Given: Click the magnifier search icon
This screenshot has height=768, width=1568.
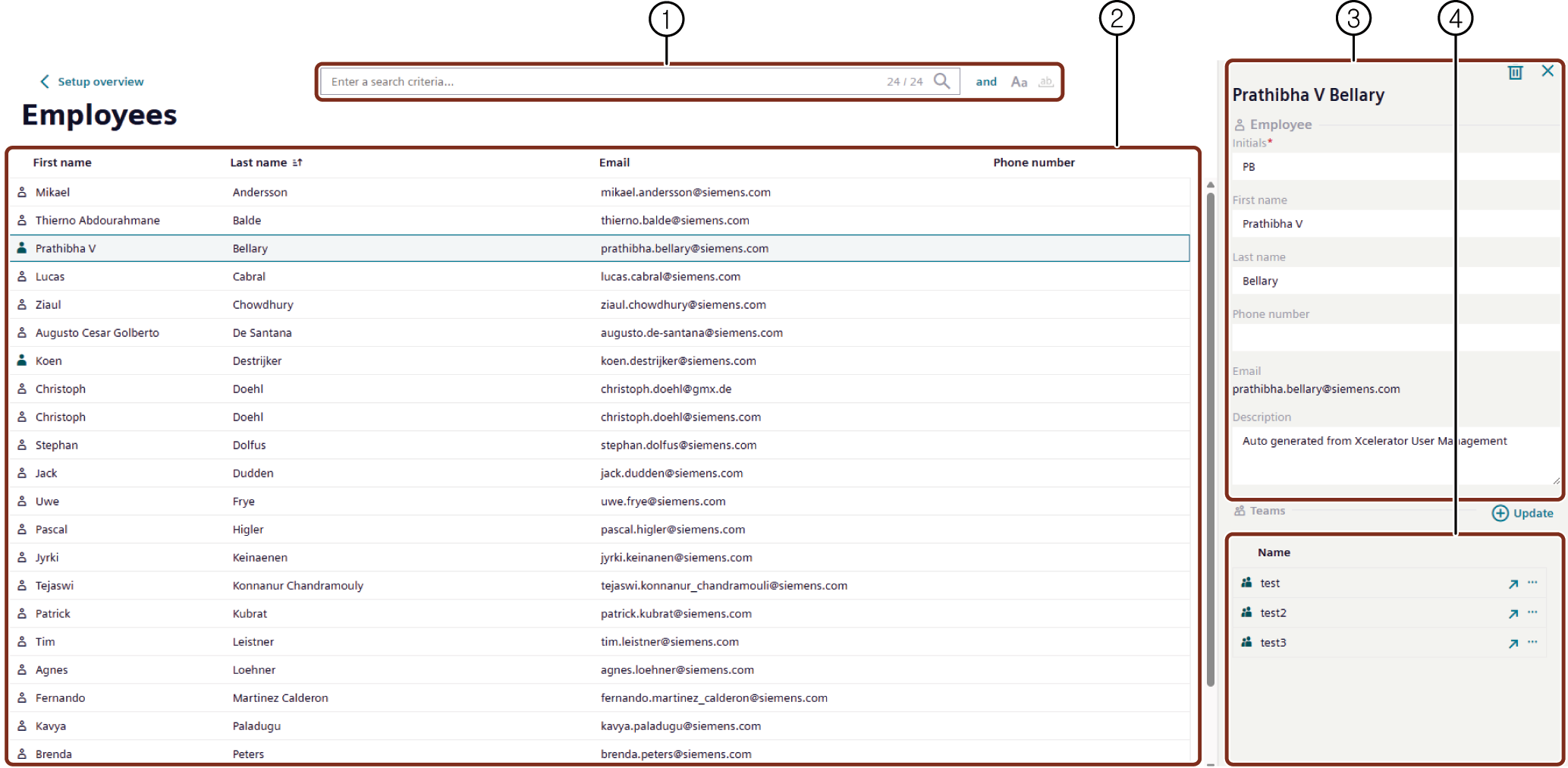Looking at the screenshot, I should pyautogui.click(x=941, y=81).
